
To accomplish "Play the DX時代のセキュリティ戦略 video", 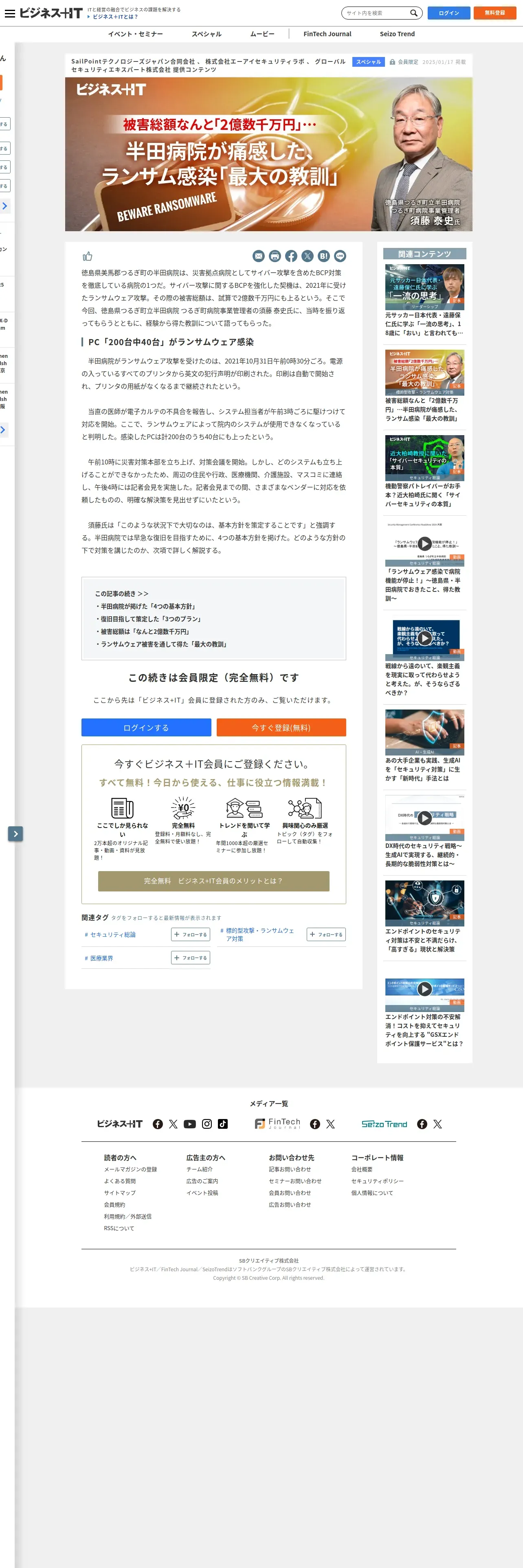I will [424, 817].
